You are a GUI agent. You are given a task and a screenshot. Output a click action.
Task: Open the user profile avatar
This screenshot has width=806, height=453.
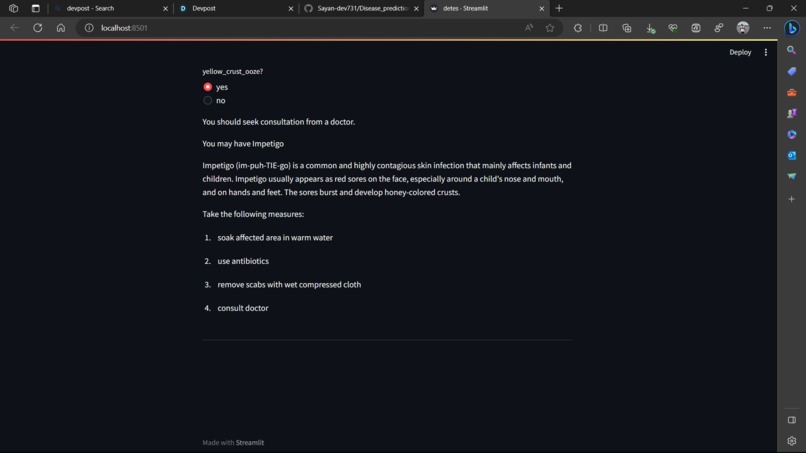743,28
